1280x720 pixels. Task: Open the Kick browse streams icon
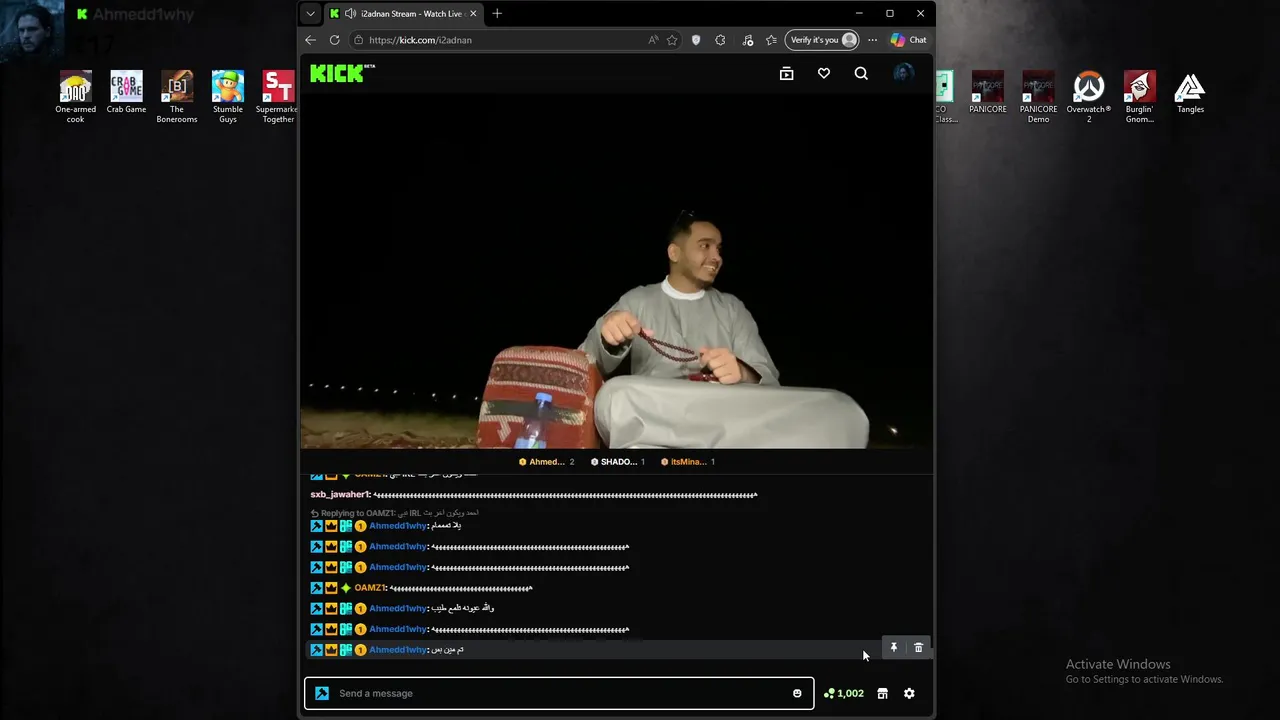[786, 73]
